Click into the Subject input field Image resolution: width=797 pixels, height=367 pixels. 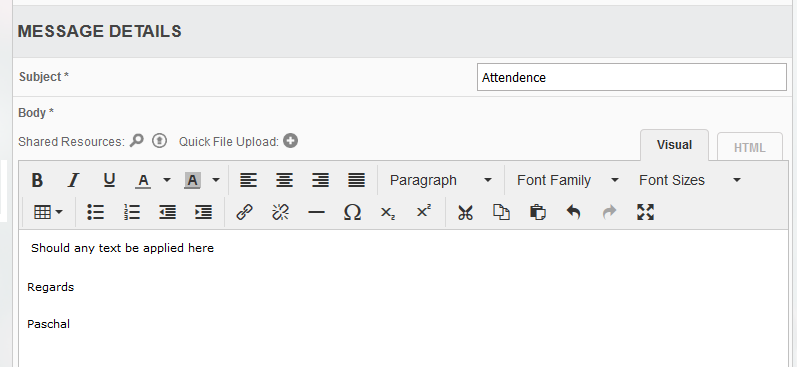632,77
